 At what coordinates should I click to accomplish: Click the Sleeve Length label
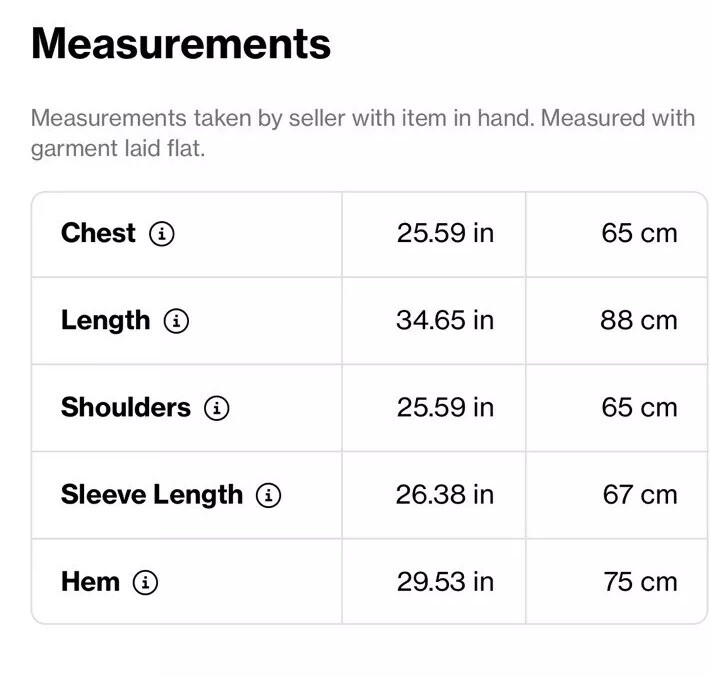151,494
